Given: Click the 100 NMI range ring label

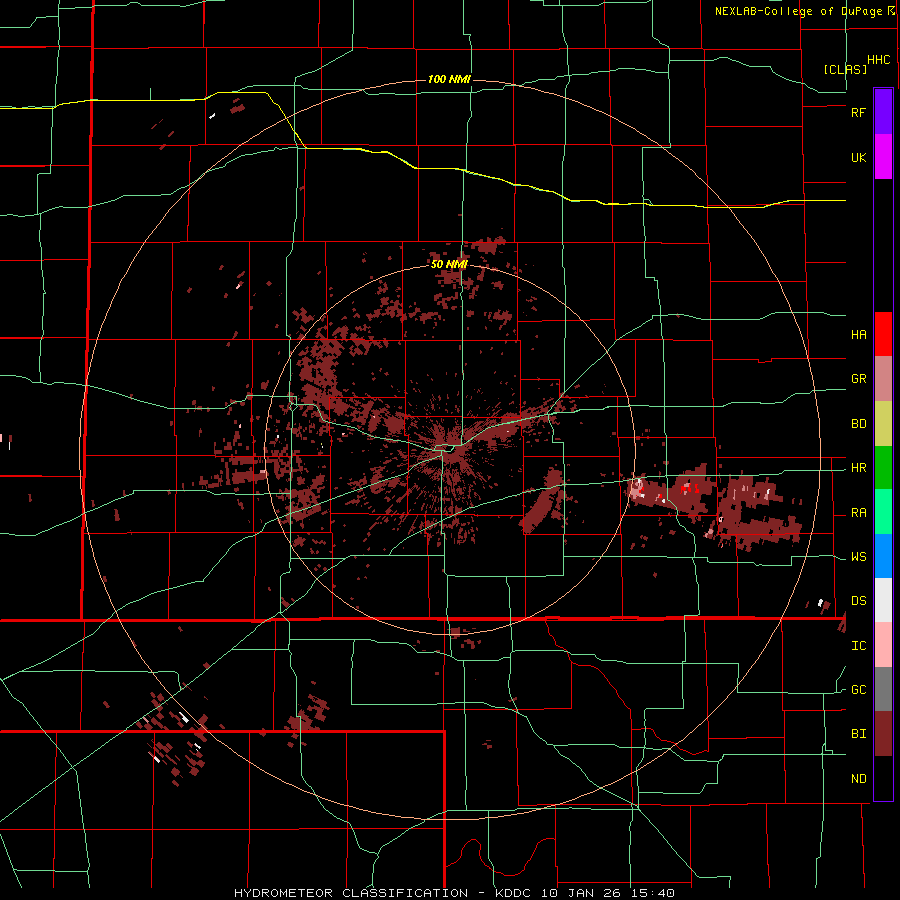Looking at the screenshot, I should tap(449, 79).
